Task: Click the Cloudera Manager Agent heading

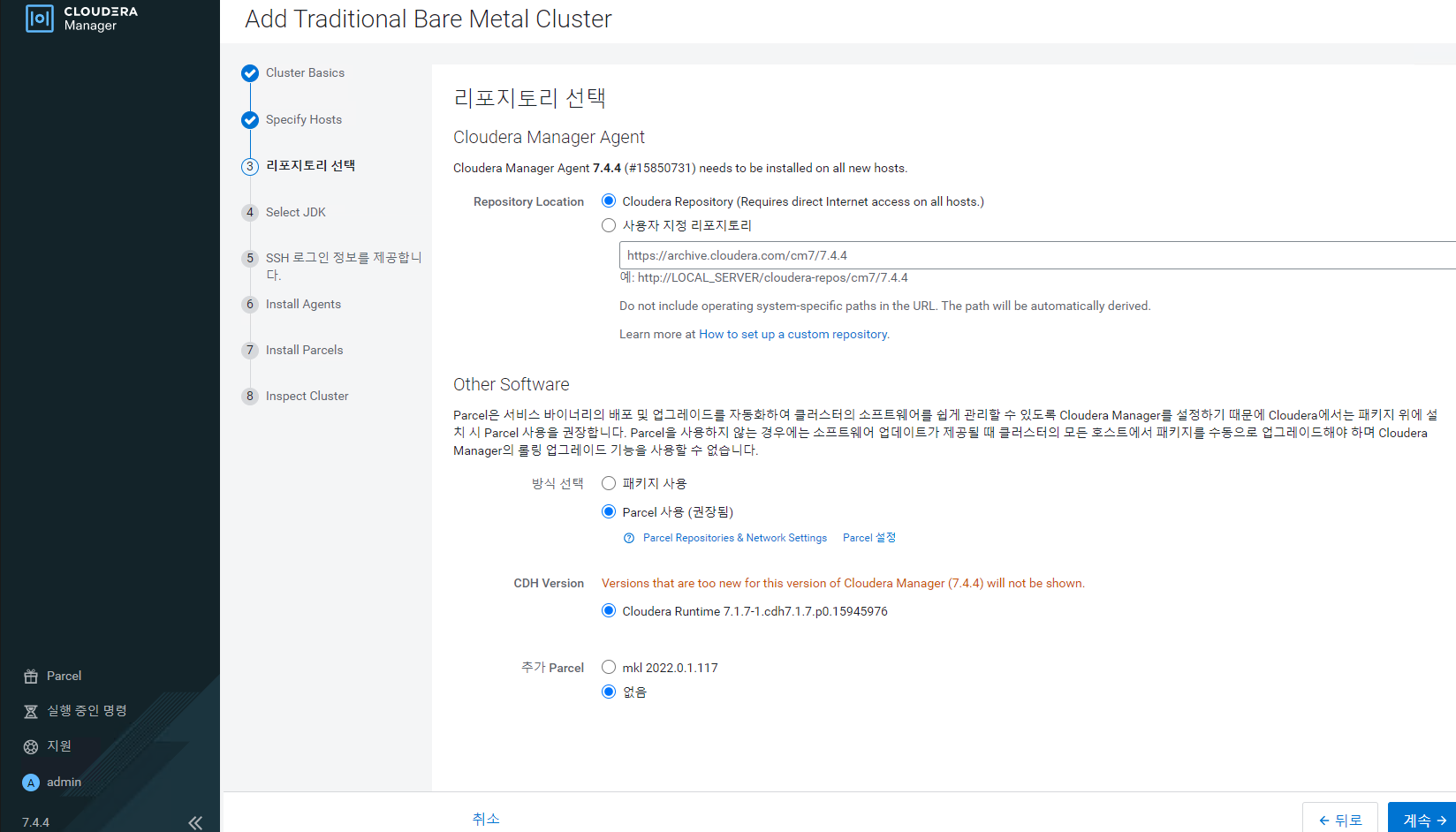Action: pos(549,137)
